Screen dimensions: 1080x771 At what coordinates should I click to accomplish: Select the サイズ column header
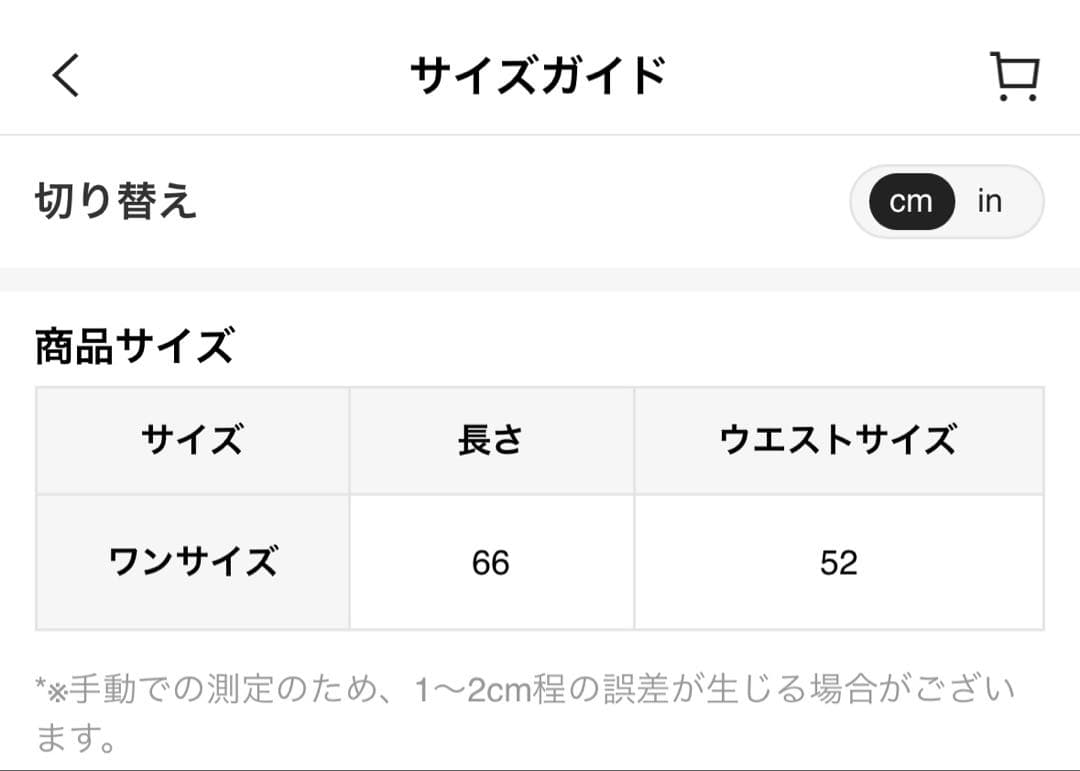(192, 440)
